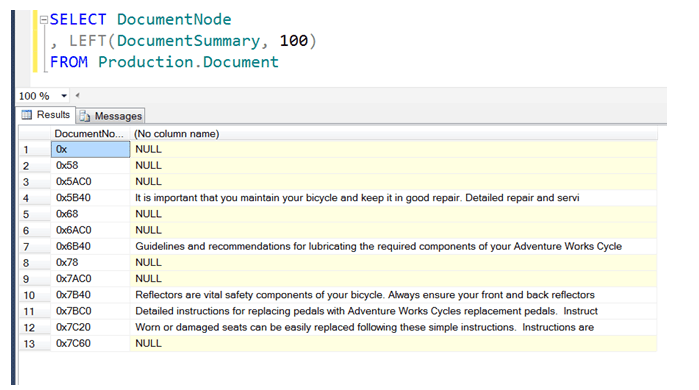Click Production.Document in the FROM clause
699x390 pixels.
point(188,62)
